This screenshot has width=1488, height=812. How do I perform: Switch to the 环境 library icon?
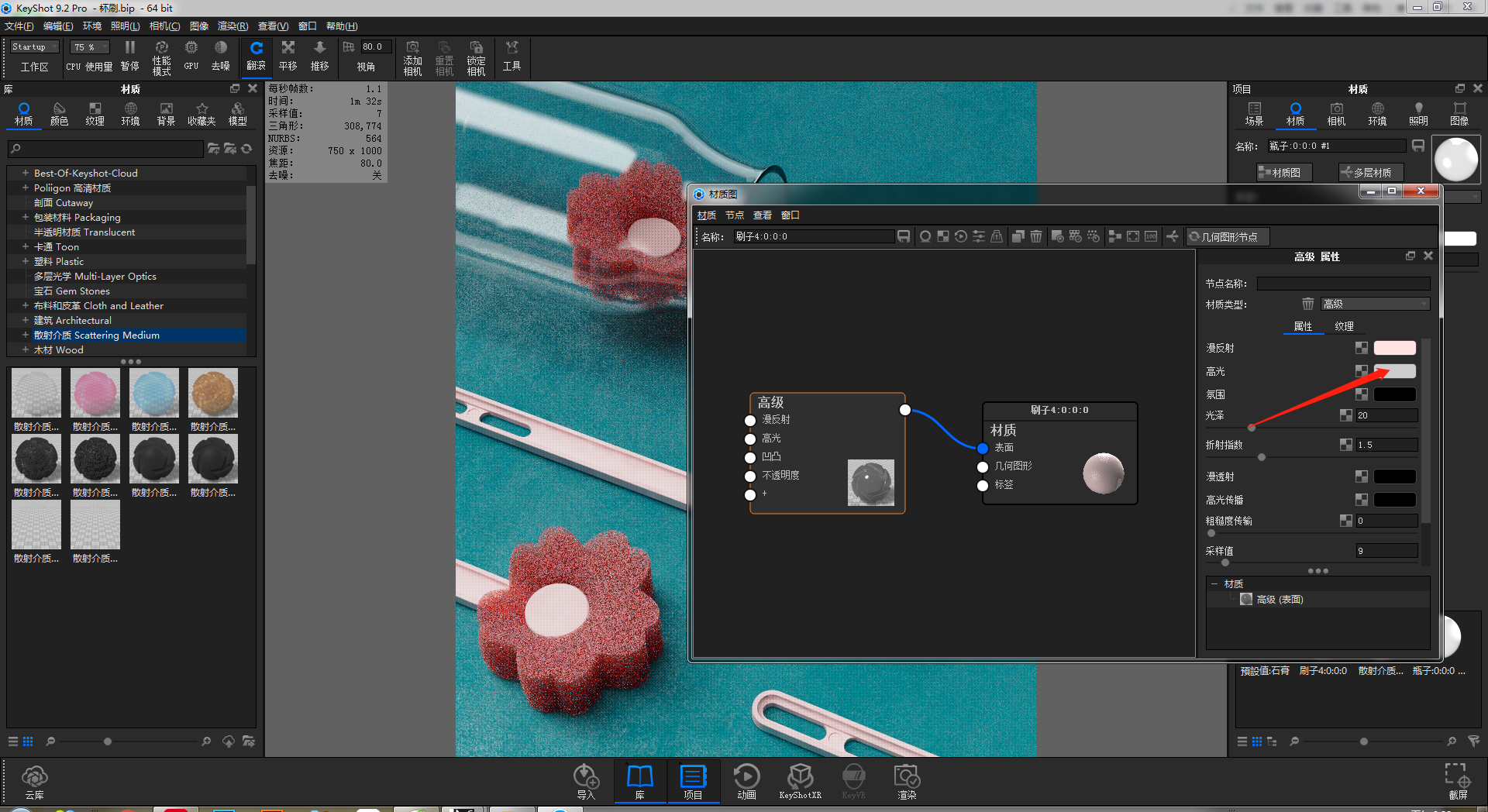point(130,112)
